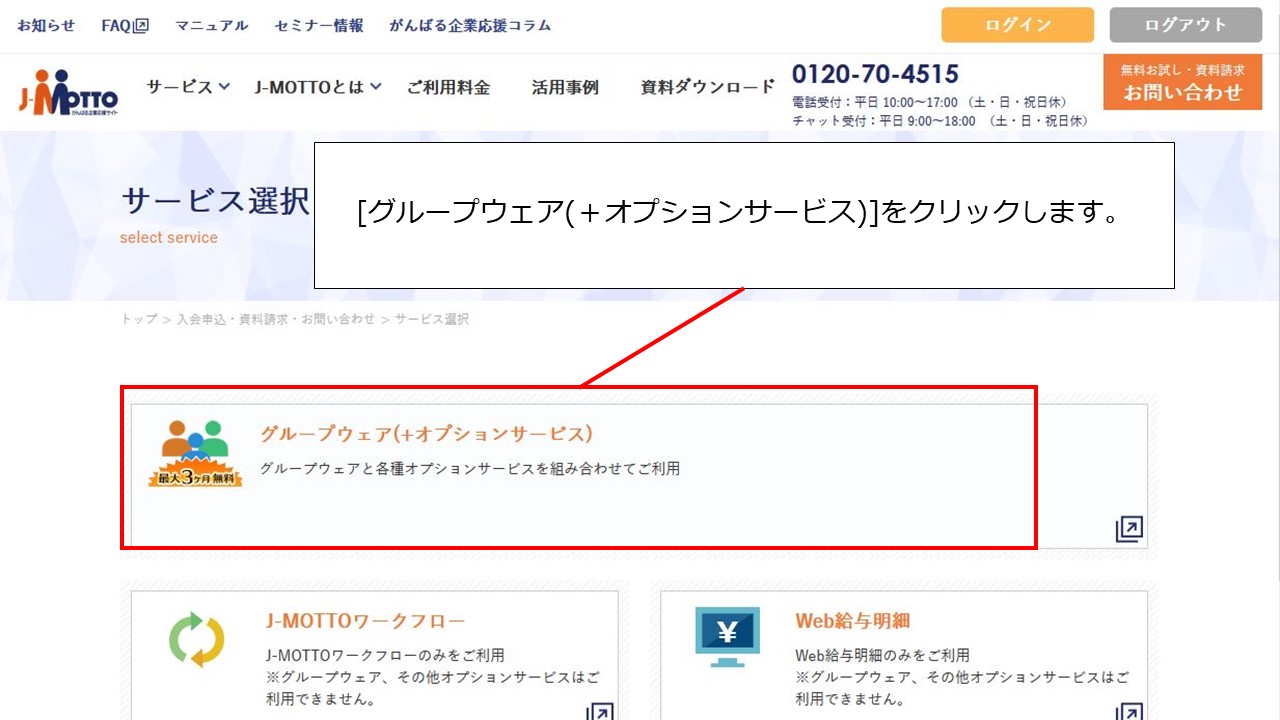The width and height of the screenshot is (1280, 720).
Task: Select グループウェア(+オプションサービス) title
Action: coord(427,434)
